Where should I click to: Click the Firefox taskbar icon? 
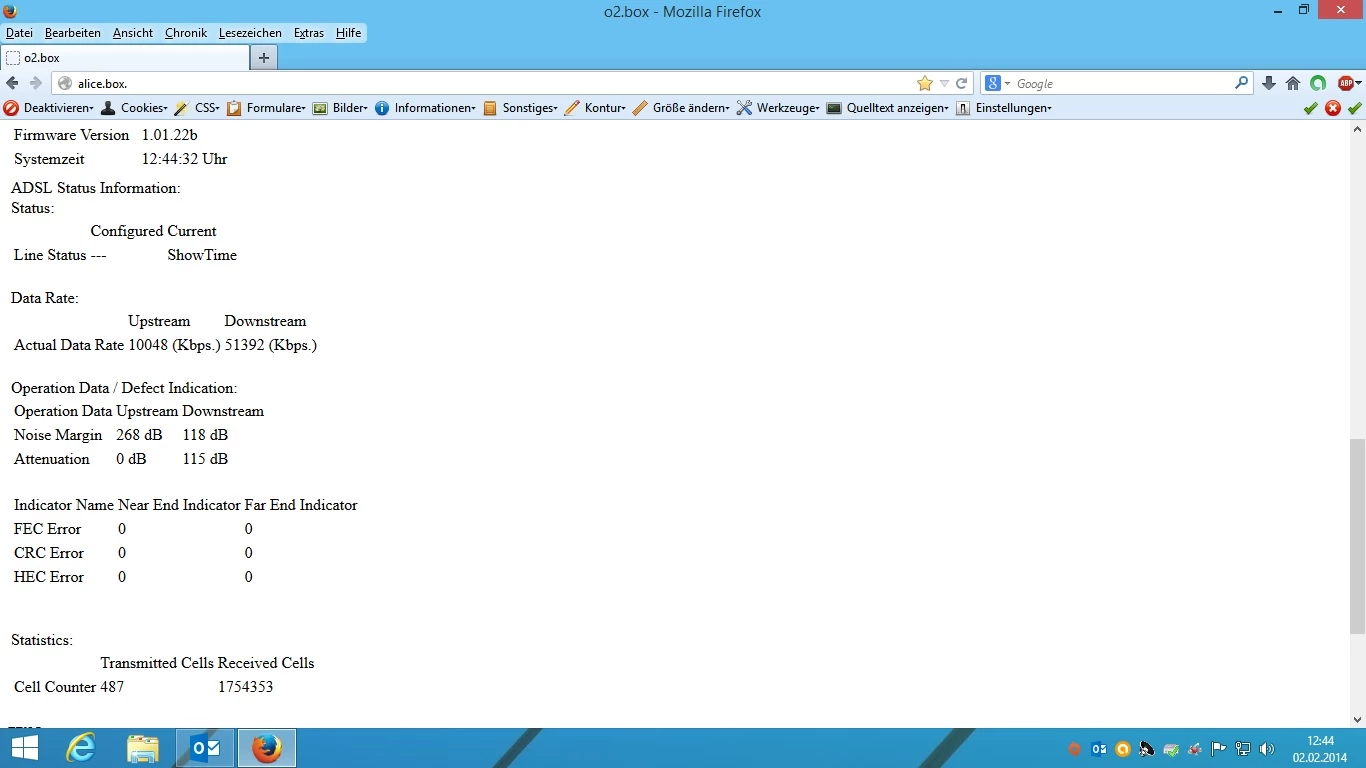[267, 748]
